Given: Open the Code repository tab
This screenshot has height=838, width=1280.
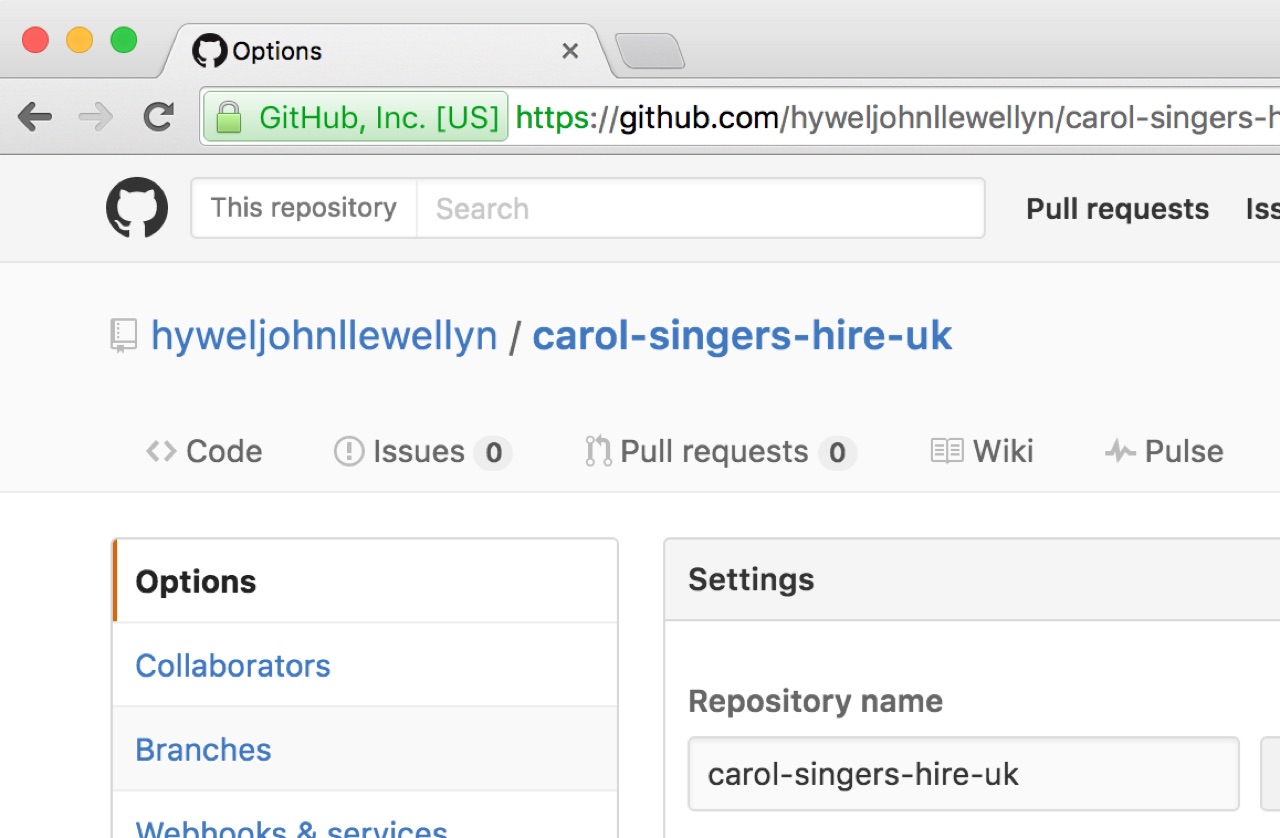Looking at the screenshot, I should pyautogui.click(x=204, y=452).
